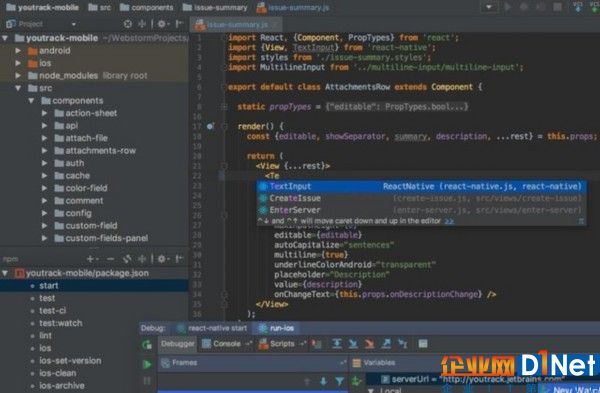Switch to the issue-summary.js editor tab
The width and height of the screenshot is (600, 393).
click(x=236, y=25)
